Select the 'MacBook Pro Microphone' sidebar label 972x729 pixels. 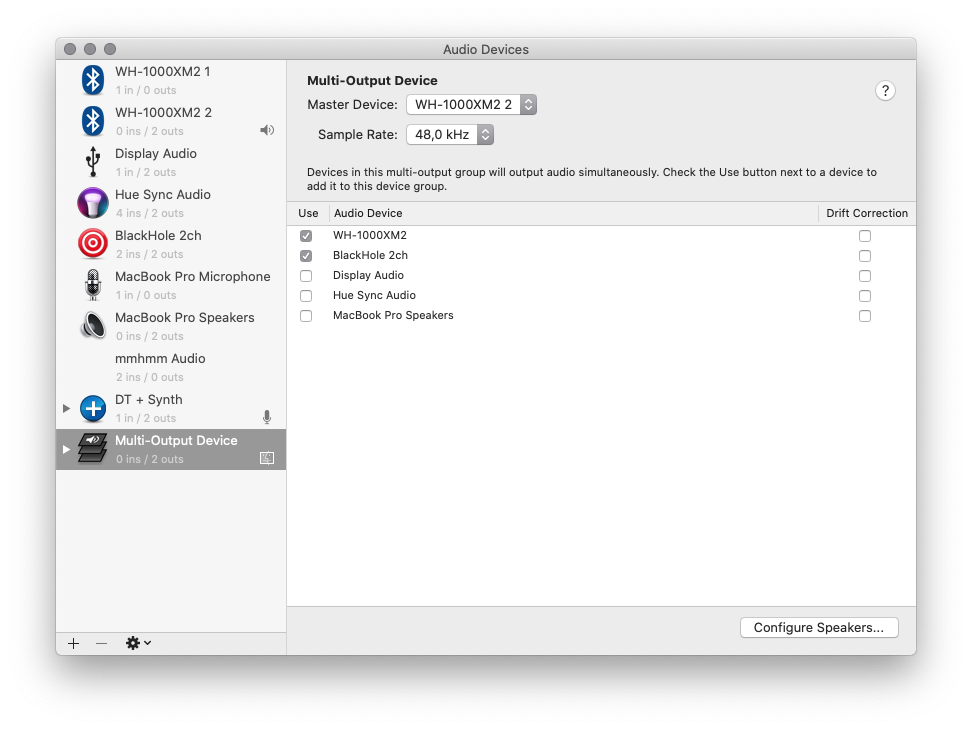[193, 276]
